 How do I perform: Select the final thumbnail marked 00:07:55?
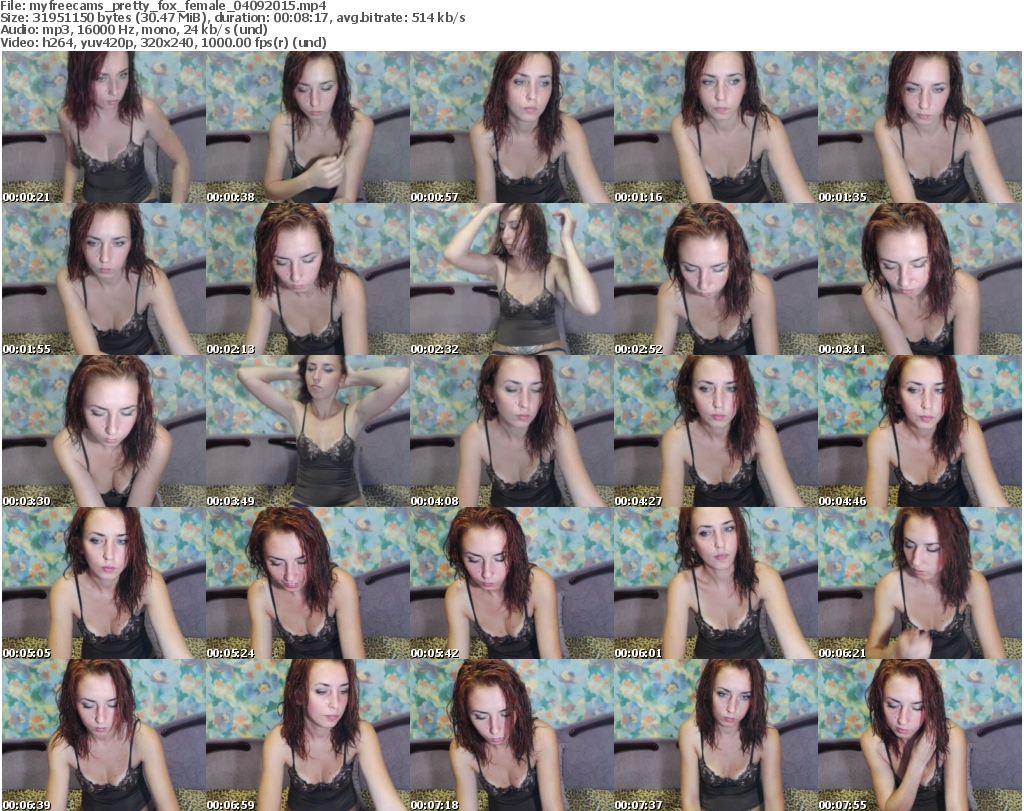coord(920,735)
